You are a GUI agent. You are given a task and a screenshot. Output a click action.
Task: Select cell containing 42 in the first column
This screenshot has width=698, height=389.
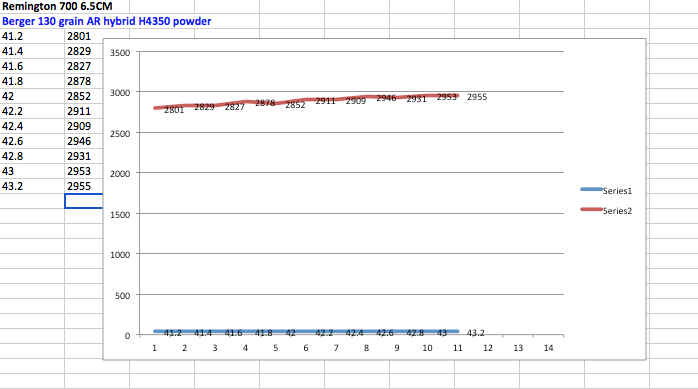point(32,96)
